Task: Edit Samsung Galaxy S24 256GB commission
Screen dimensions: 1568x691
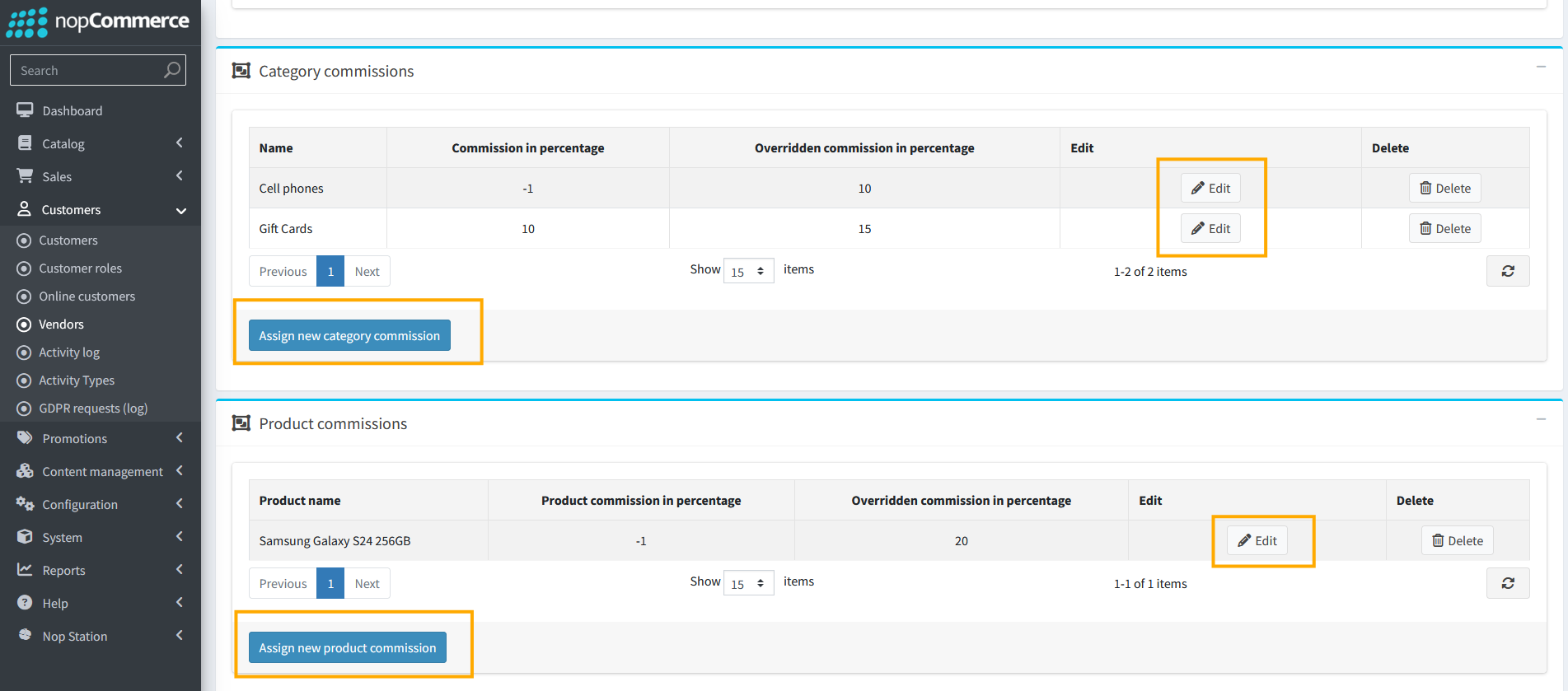Action: coord(1257,541)
